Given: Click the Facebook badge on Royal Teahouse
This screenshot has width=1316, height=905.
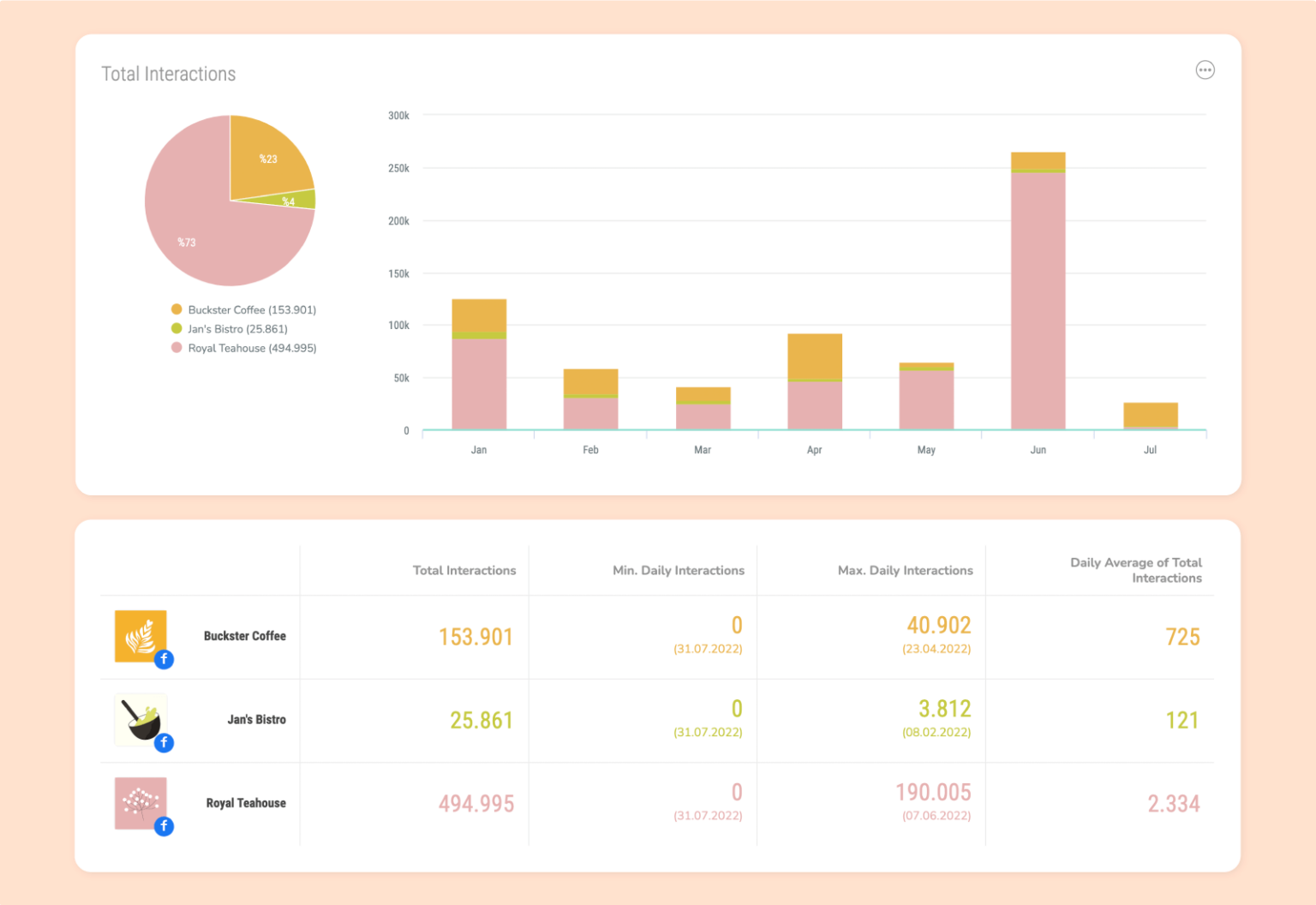Looking at the screenshot, I should pos(164,827).
